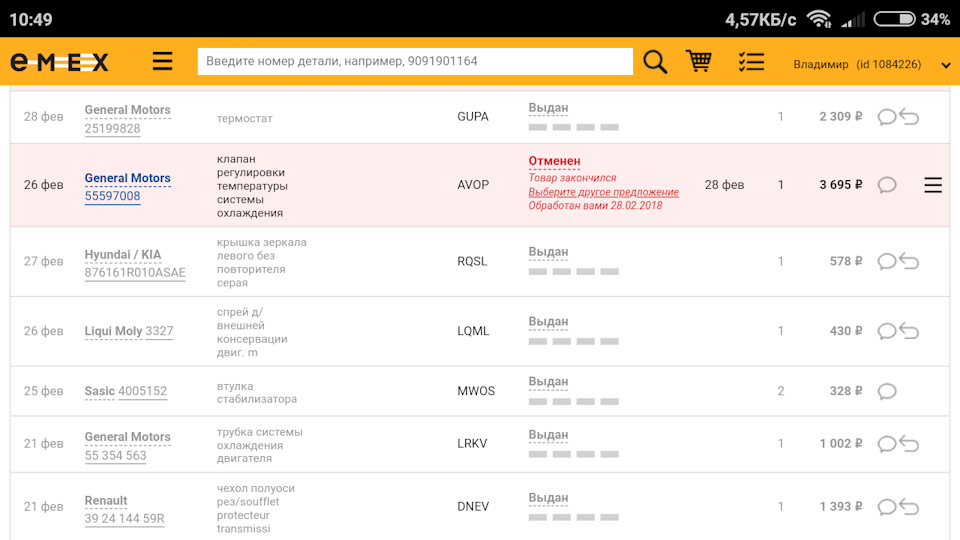The width and height of the screenshot is (960, 540).
Task: Click supplier code MWOS
Action: point(476,391)
